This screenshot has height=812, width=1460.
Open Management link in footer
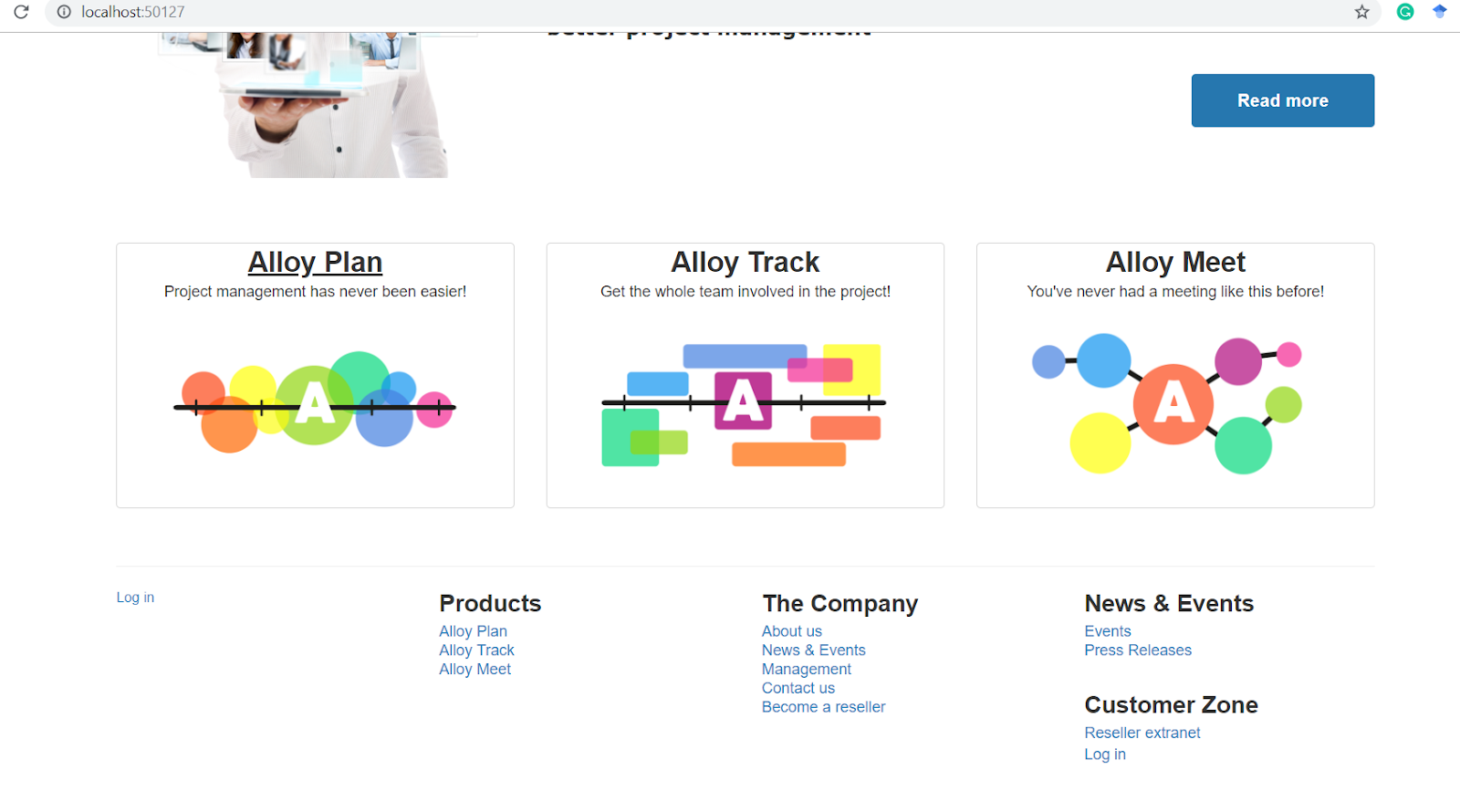[806, 670]
